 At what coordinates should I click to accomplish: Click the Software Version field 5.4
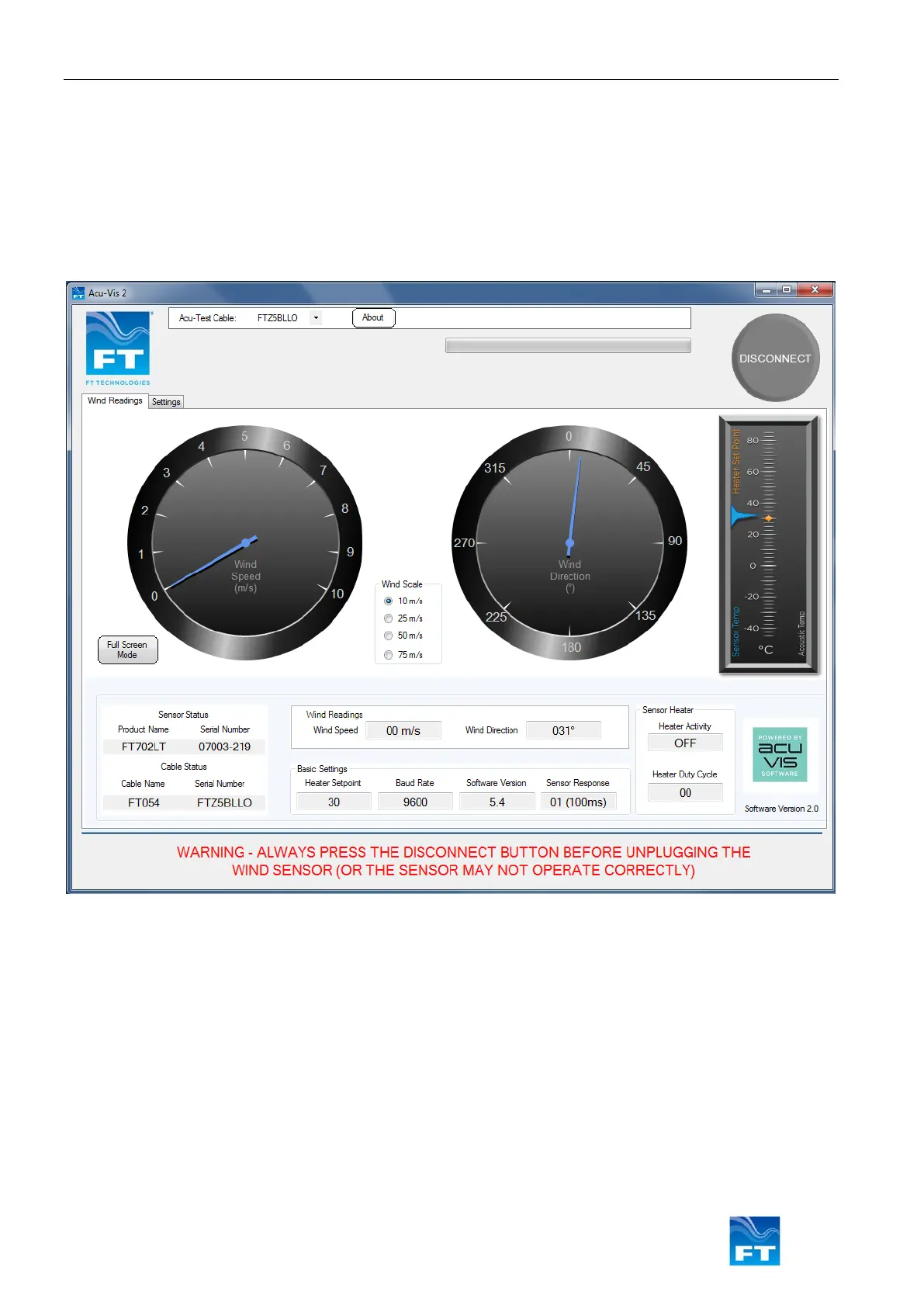click(497, 802)
